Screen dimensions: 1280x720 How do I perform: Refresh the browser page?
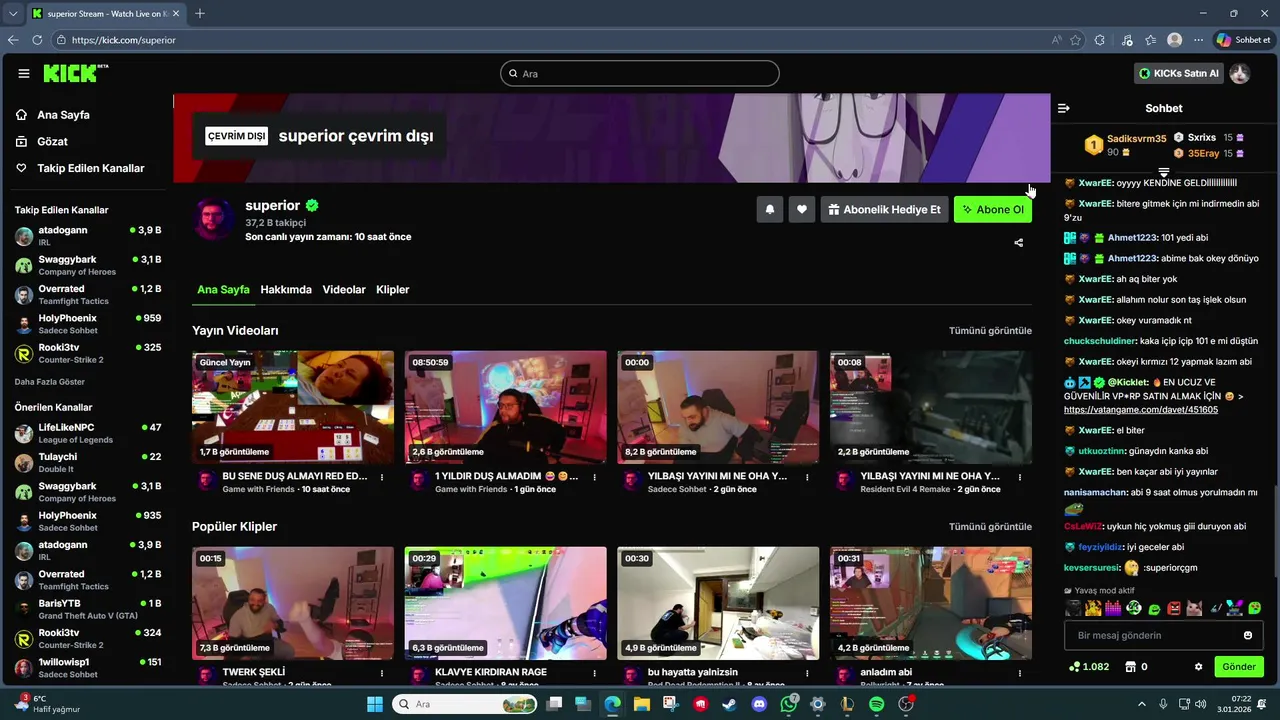[x=37, y=40]
